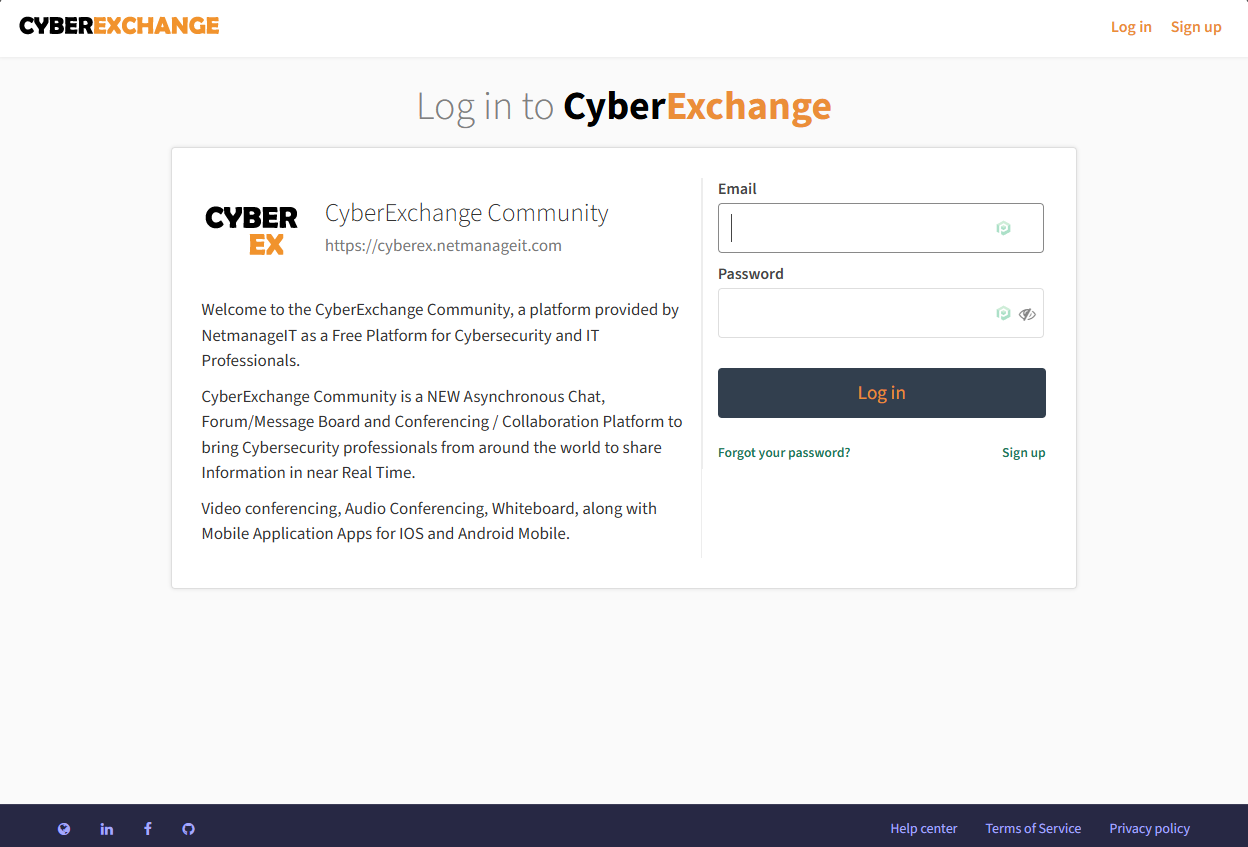Open the globe website icon in footer
The height and width of the screenshot is (847, 1248).
point(64,829)
